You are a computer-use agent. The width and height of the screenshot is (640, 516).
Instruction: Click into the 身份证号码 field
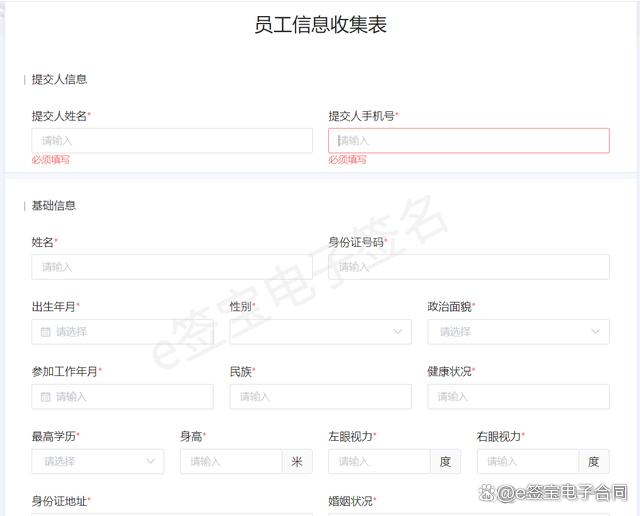(x=468, y=267)
